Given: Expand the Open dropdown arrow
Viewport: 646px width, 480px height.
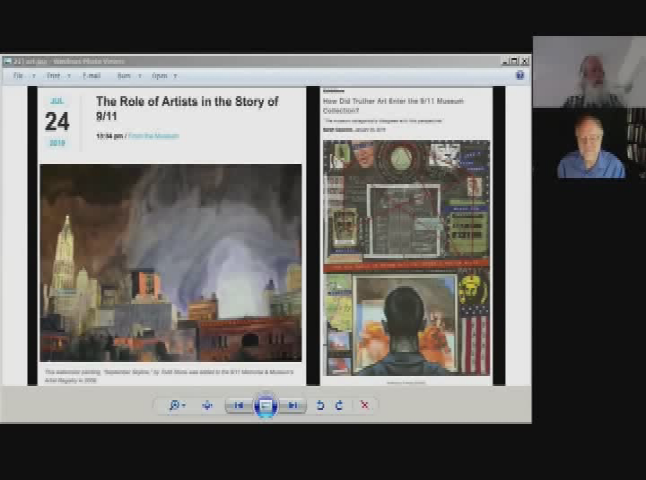Looking at the screenshot, I should pos(175,76).
